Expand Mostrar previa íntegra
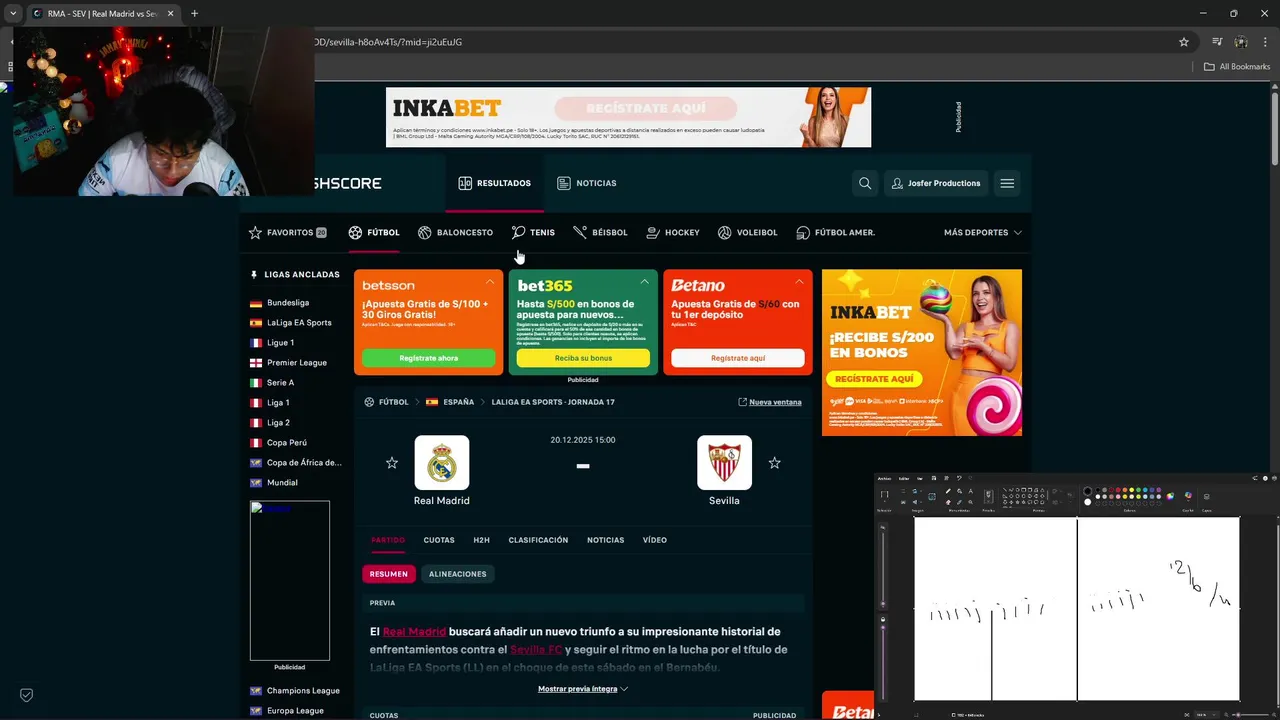The width and height of the screenshot is (1280, 720). tap(583, 689)
